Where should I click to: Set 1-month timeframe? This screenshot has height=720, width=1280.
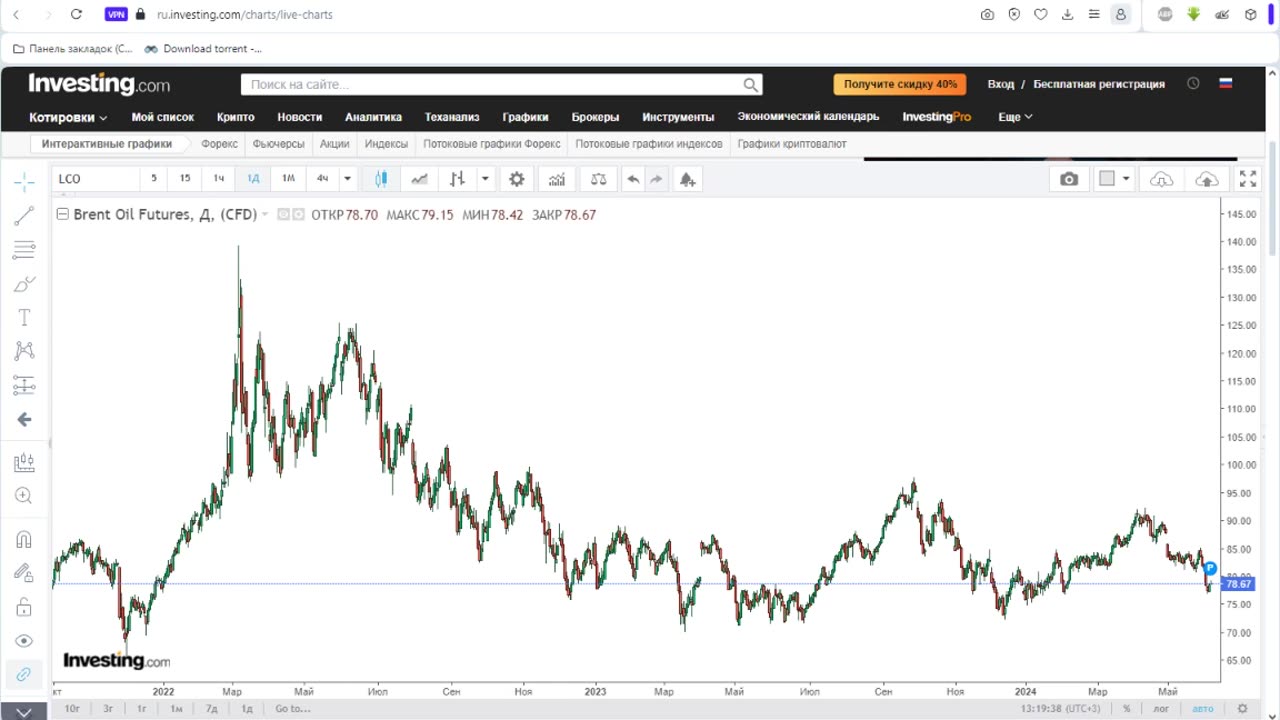(288, 178)
